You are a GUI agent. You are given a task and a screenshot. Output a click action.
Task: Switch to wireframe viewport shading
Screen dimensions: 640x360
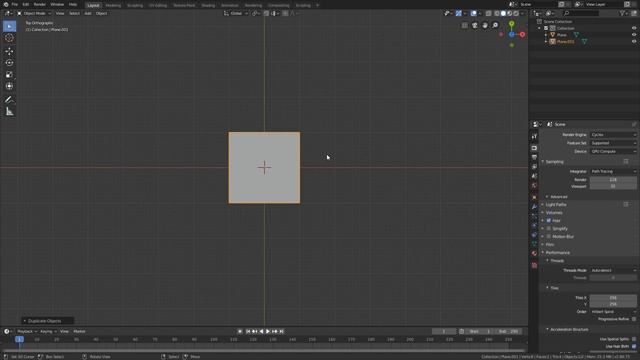497,13
